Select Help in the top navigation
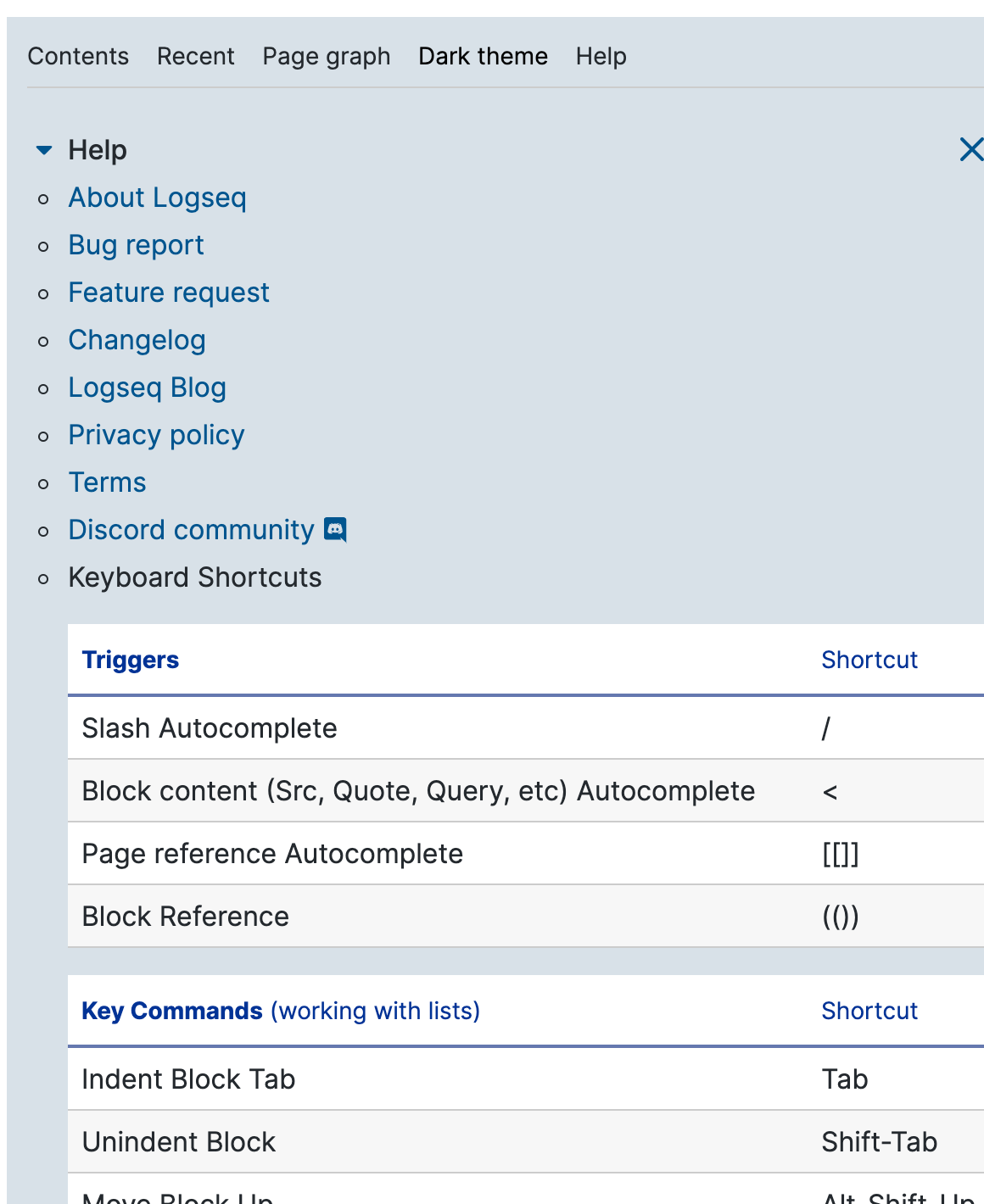The image size is (984, 1204). pyautogui.click(x=601, y=56)
